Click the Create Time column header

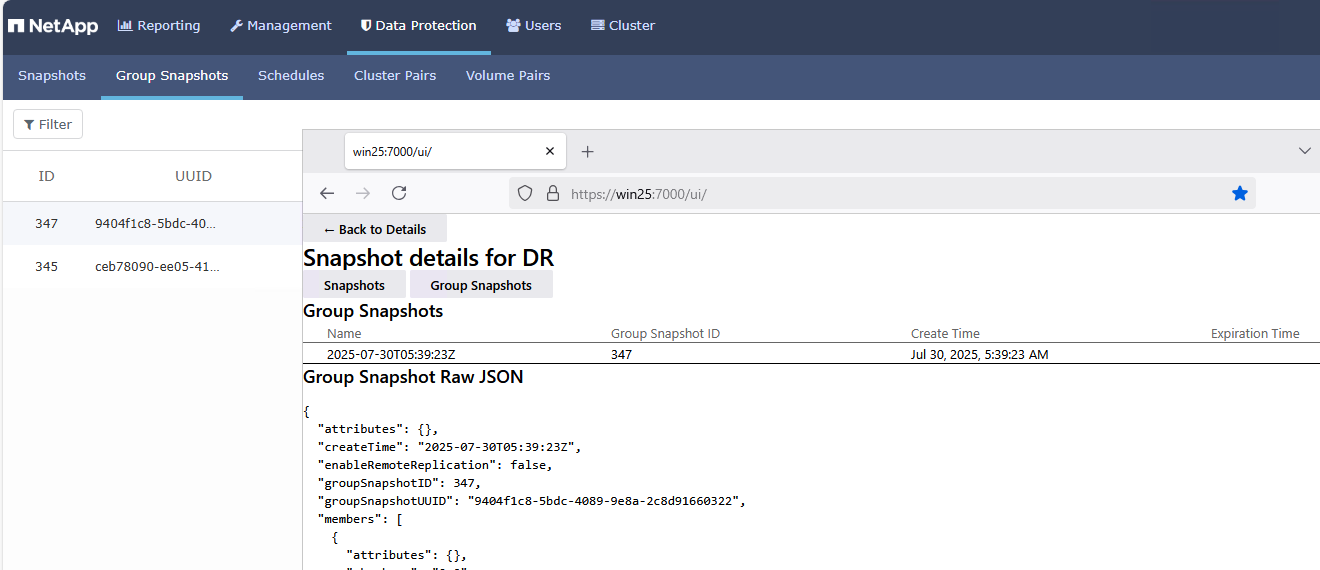[945, 334]
